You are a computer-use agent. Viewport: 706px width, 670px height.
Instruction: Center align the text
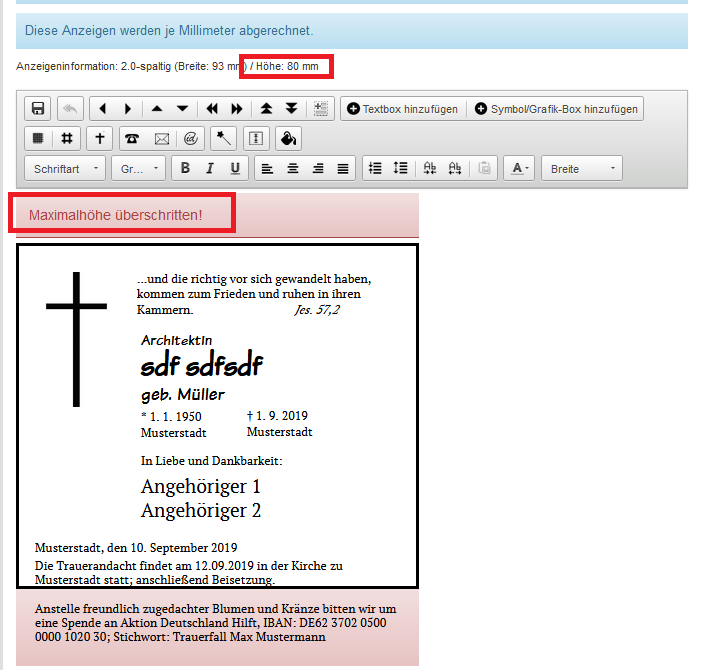tap(293, 168)
